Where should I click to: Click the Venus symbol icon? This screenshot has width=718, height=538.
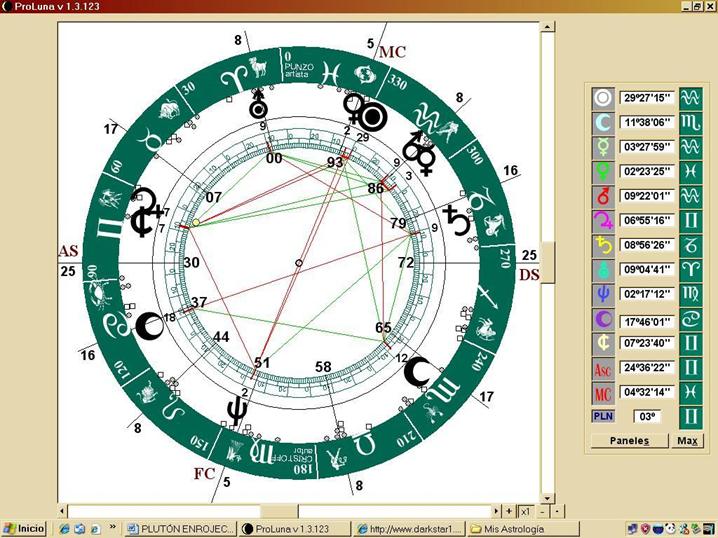click(602, 171)
